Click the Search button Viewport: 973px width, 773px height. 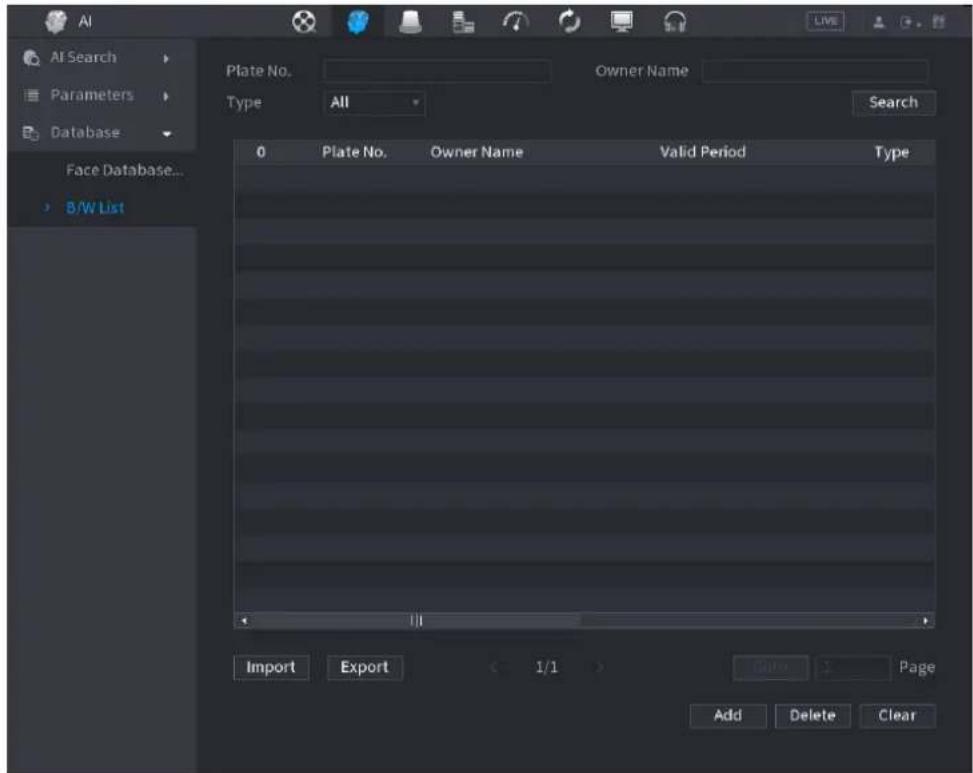click(x=894, y=102)
